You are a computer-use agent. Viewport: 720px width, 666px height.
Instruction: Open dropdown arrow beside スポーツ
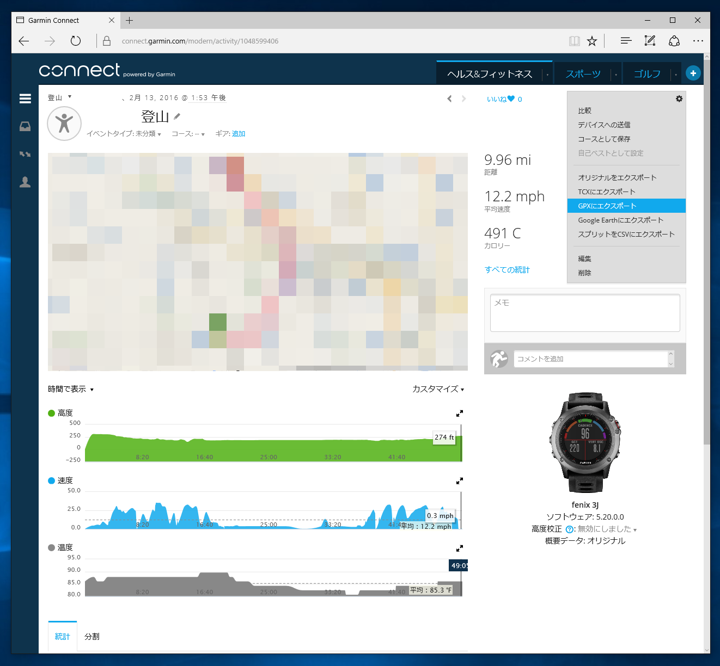(x=616, y=74)
